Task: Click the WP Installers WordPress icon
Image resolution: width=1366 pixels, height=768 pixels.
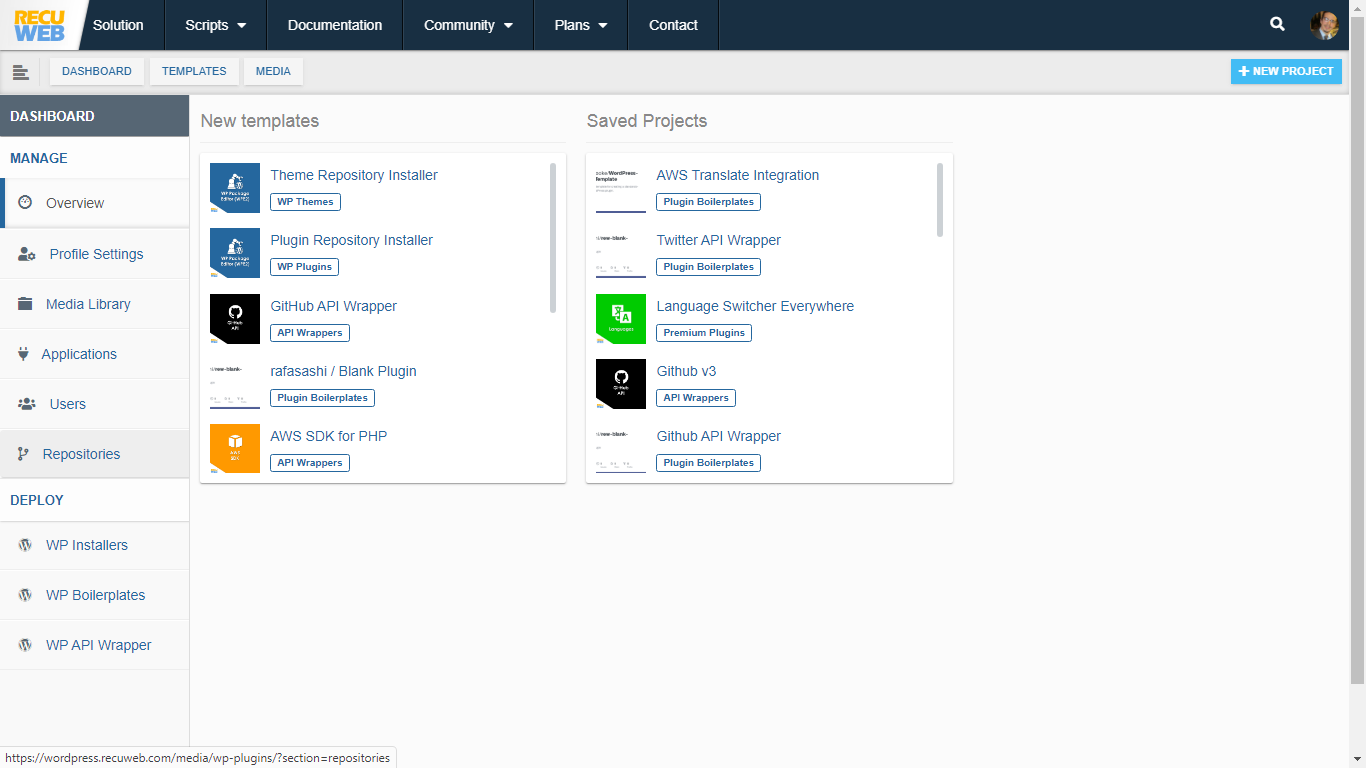Action: click(x=25, y=545)
